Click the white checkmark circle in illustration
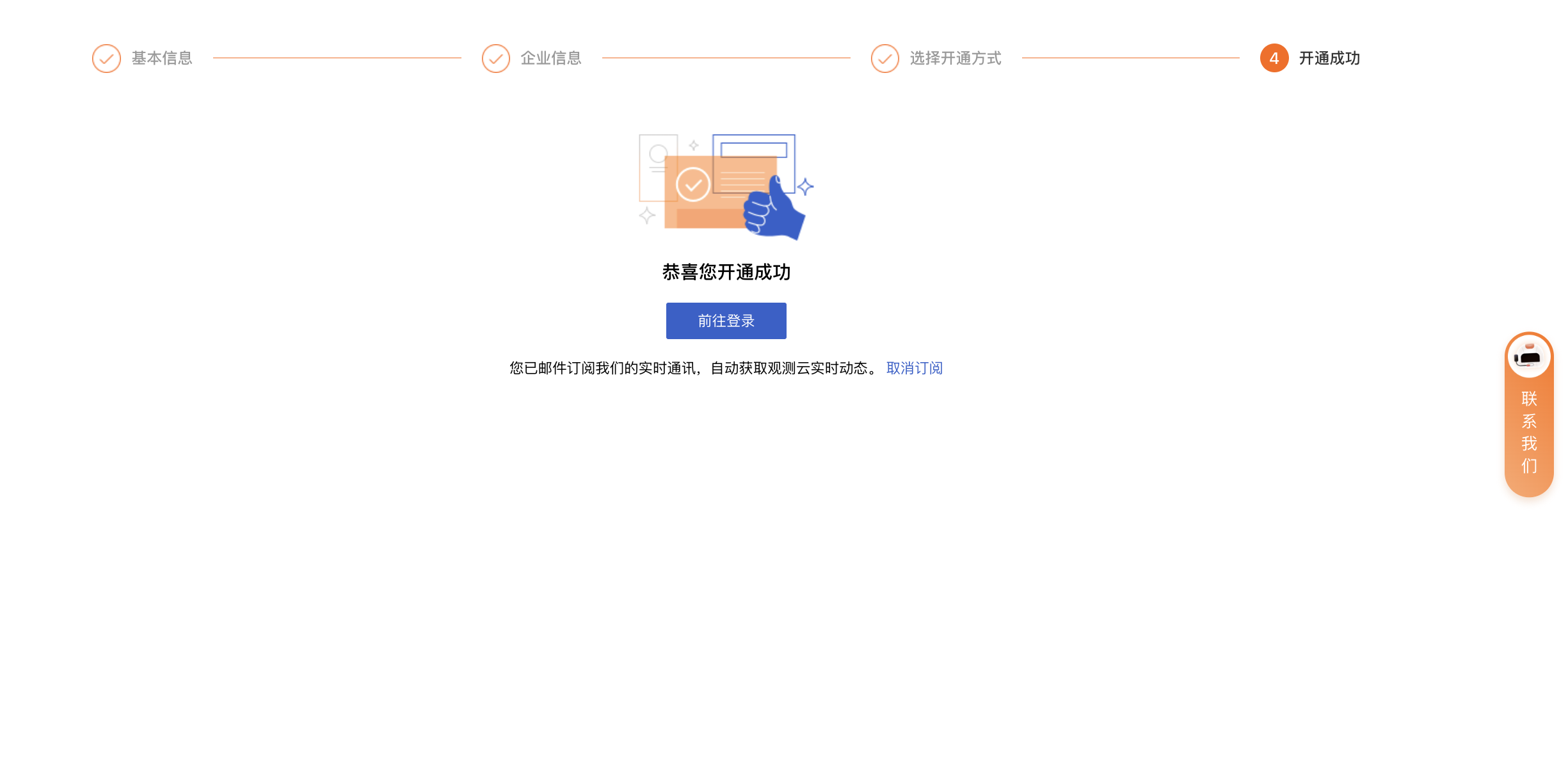The width and height of the screenshot is (1568, 764). (x=692, y=185)
